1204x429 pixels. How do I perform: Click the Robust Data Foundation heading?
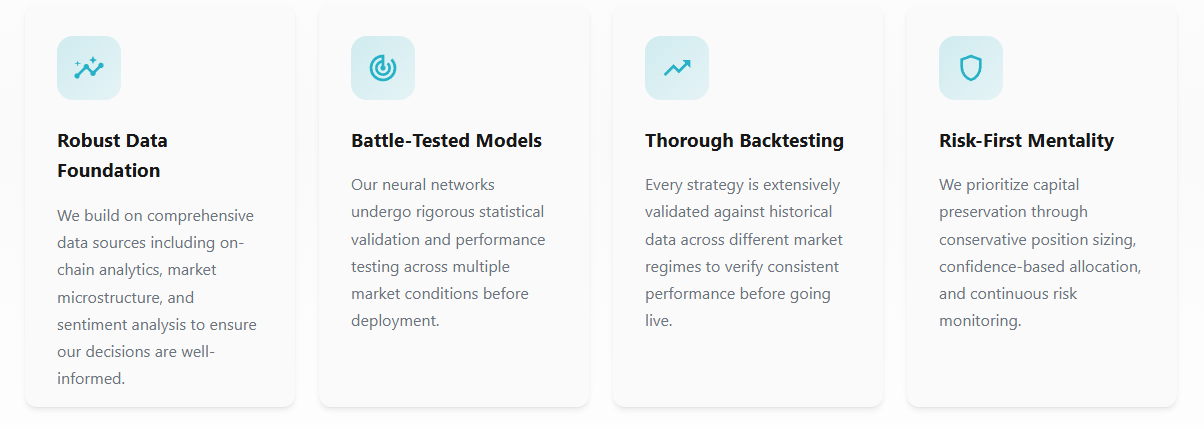(x=112, y=155)
